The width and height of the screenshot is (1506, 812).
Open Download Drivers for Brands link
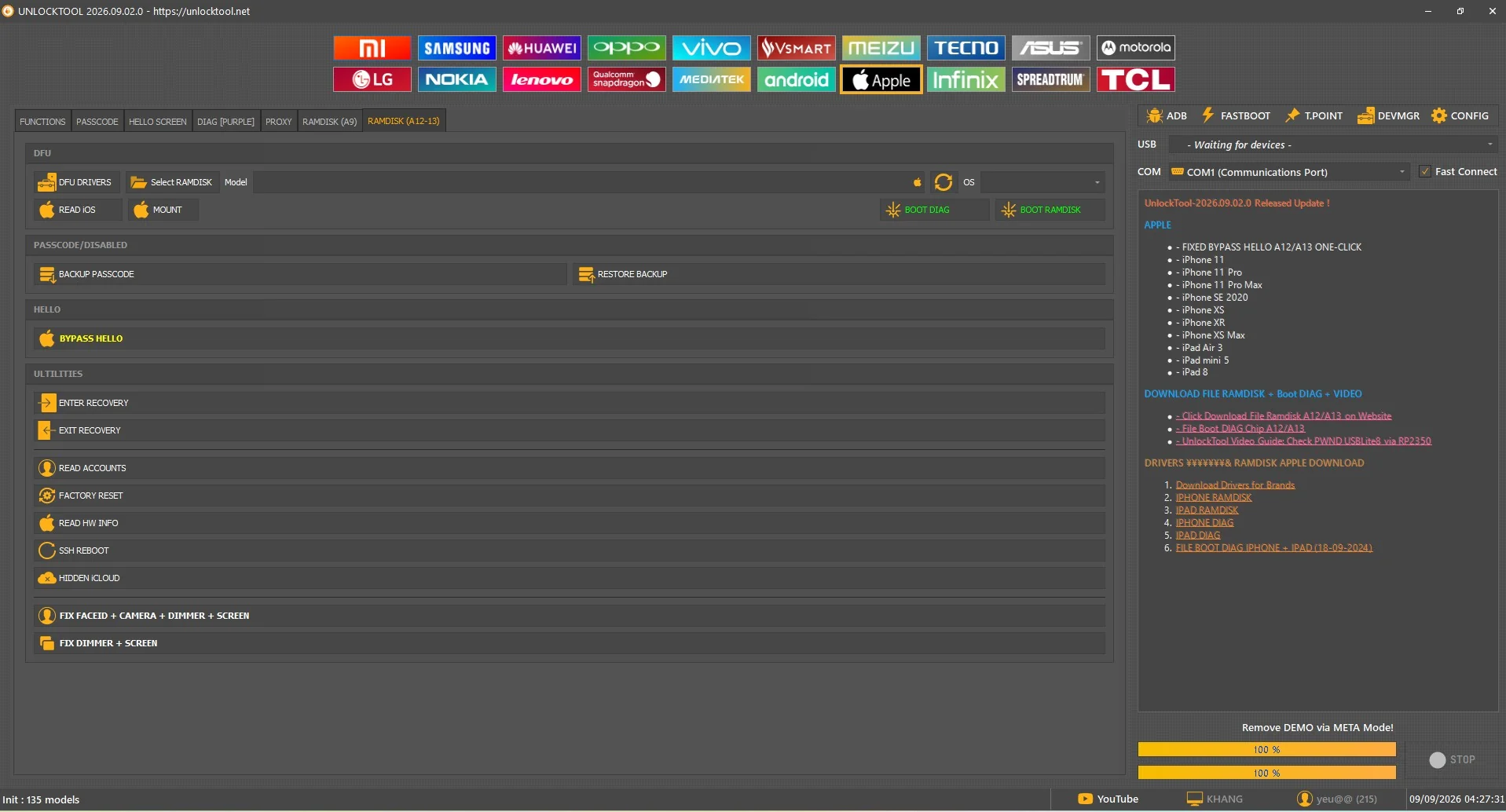tap(1235, 485)
